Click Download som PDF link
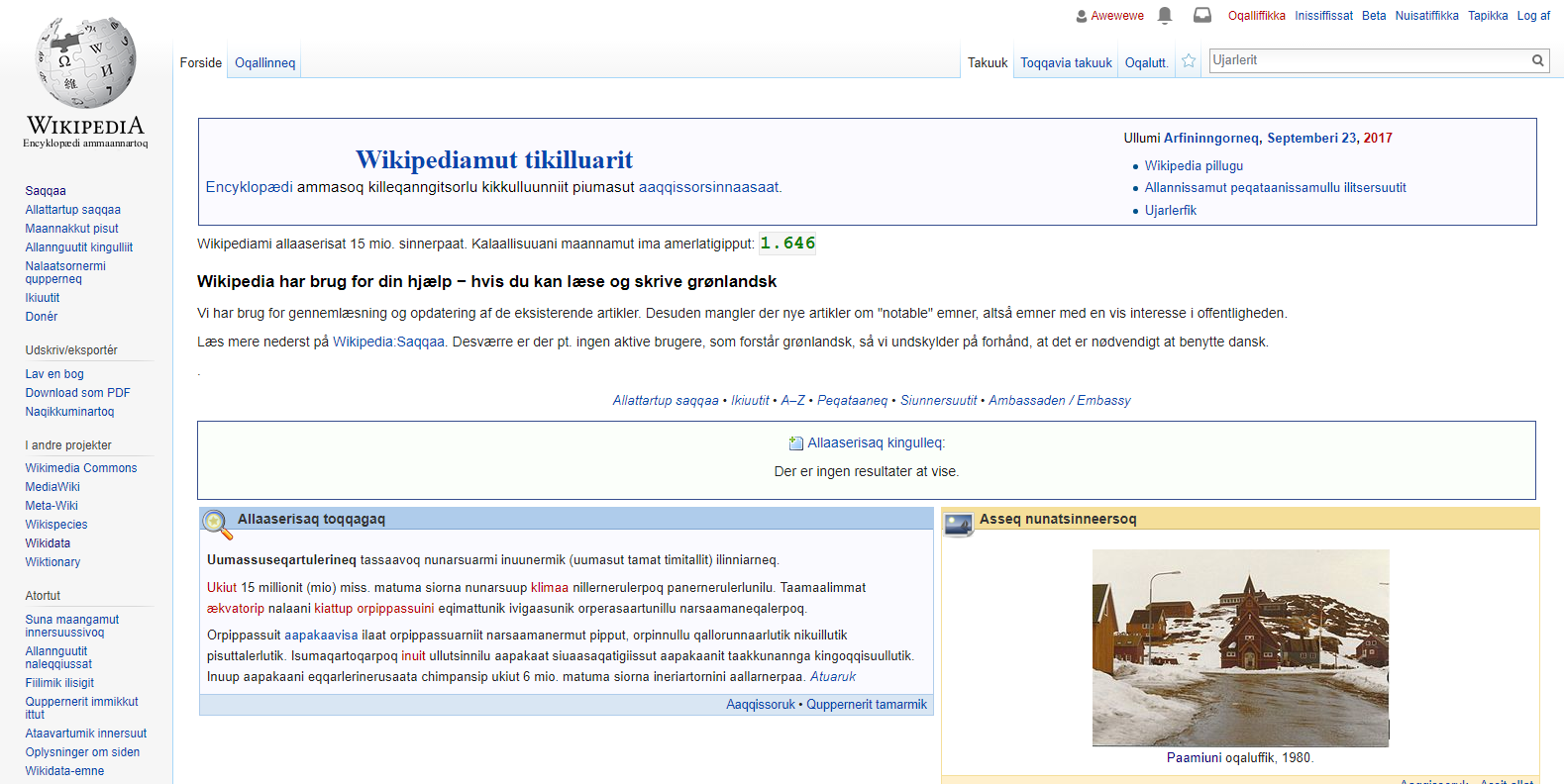 [78, 393]
